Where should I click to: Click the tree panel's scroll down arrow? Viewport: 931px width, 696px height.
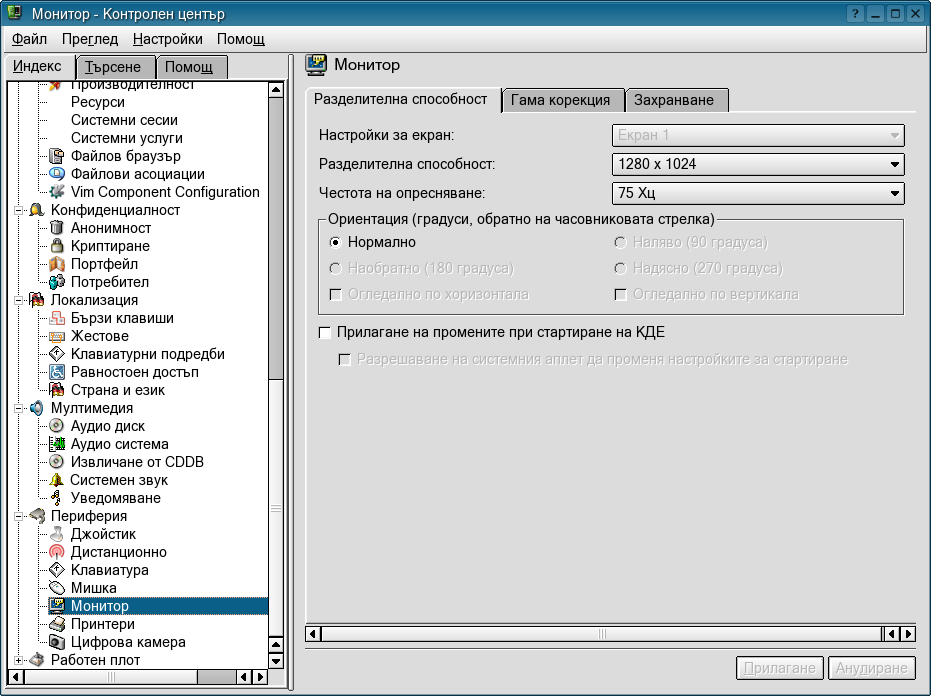point(276,661)
